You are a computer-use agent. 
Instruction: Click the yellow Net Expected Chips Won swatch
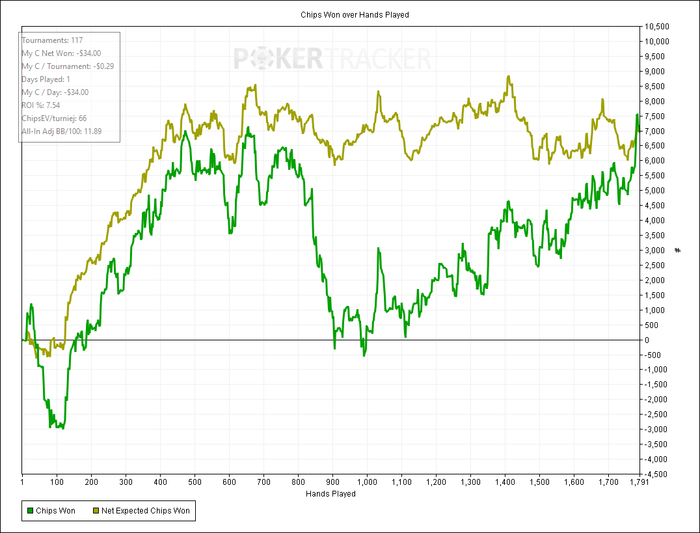point(96,511)
